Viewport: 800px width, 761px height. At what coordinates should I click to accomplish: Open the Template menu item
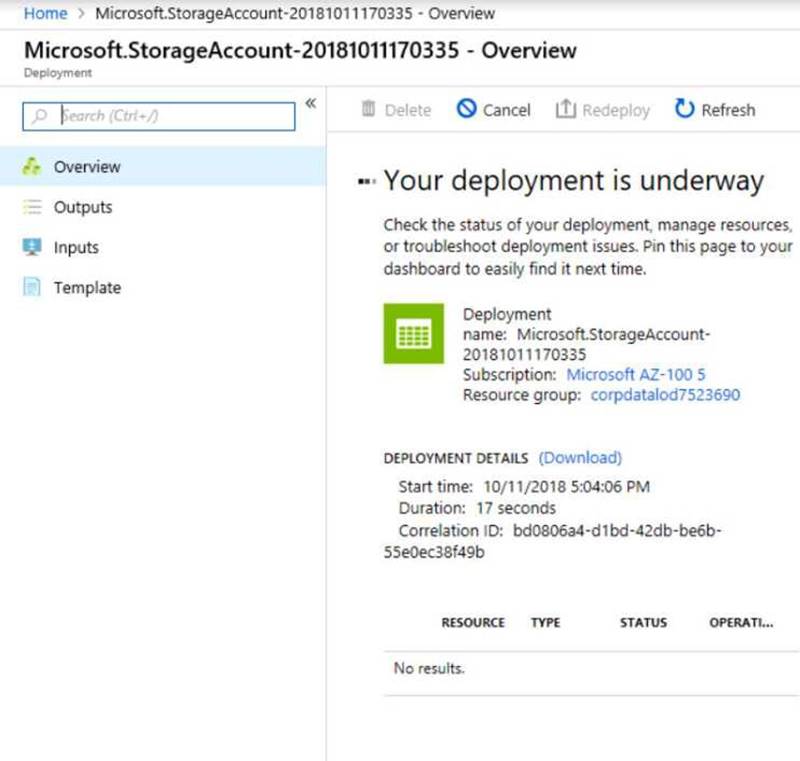pyautogui.click(x=163, y=287)
